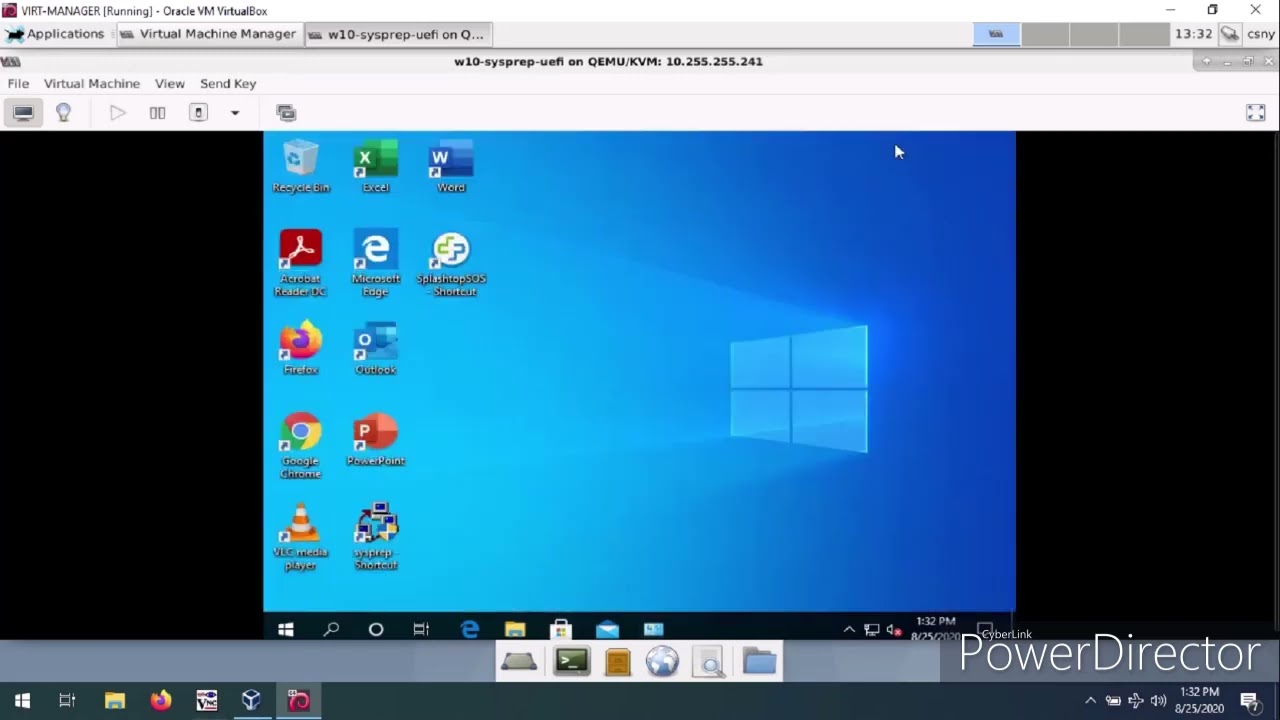This screenshot has width=1280, height=720.
Task: Open Cortana in the guest taskbar
Action: pyautogui.click(x=376, y=629)
